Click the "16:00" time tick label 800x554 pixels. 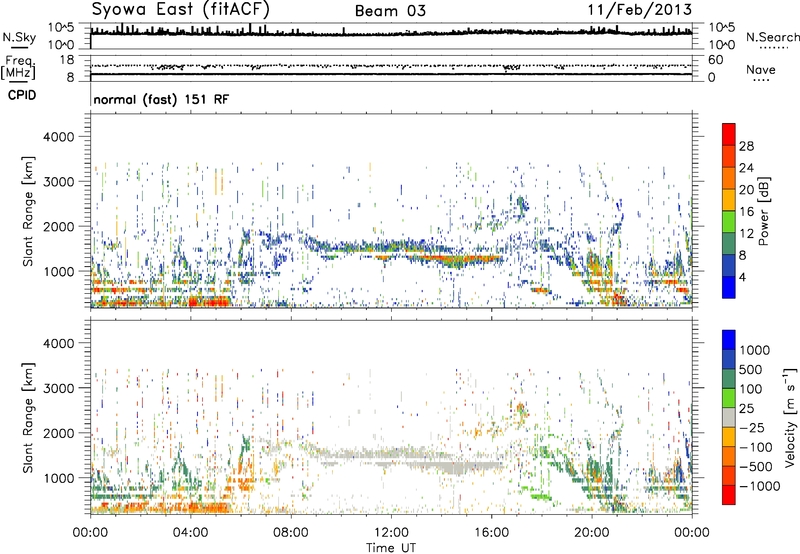click(491, 533)
